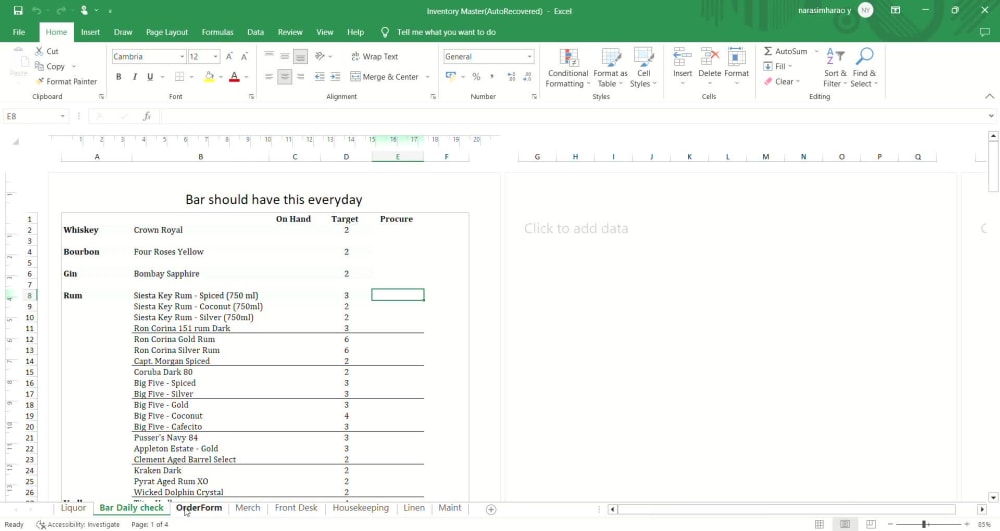Open the Formulas ribbon tab
1000x531 pixels.
(x=217, y=32)
